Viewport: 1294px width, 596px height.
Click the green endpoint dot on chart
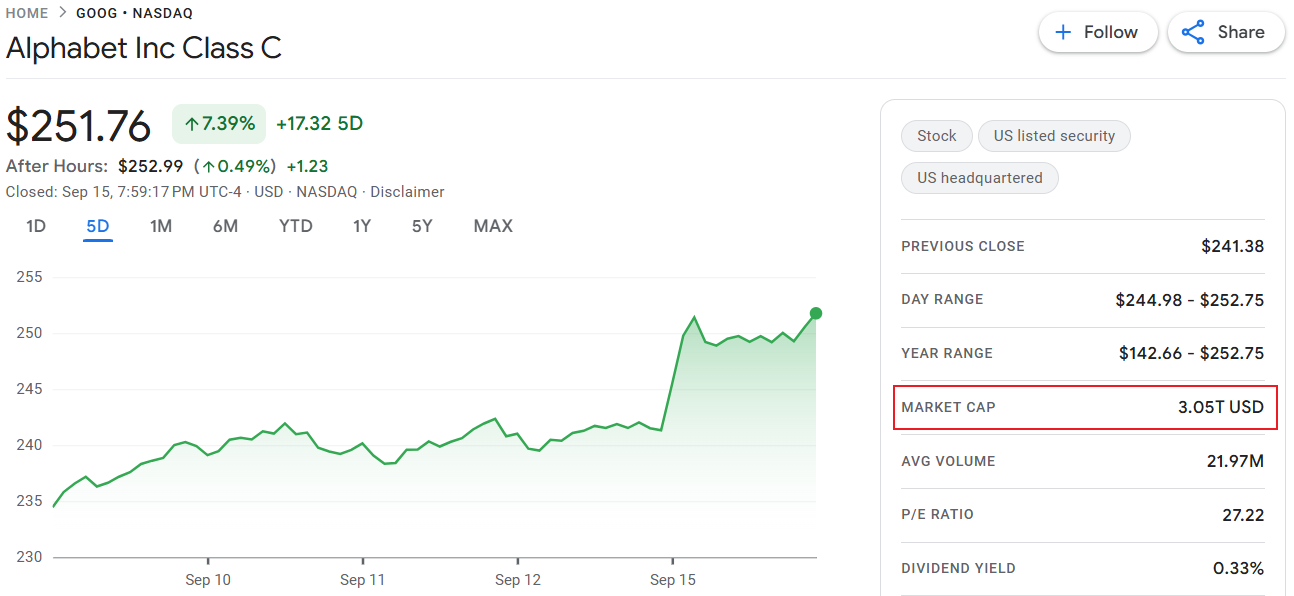tap(816, 313)
